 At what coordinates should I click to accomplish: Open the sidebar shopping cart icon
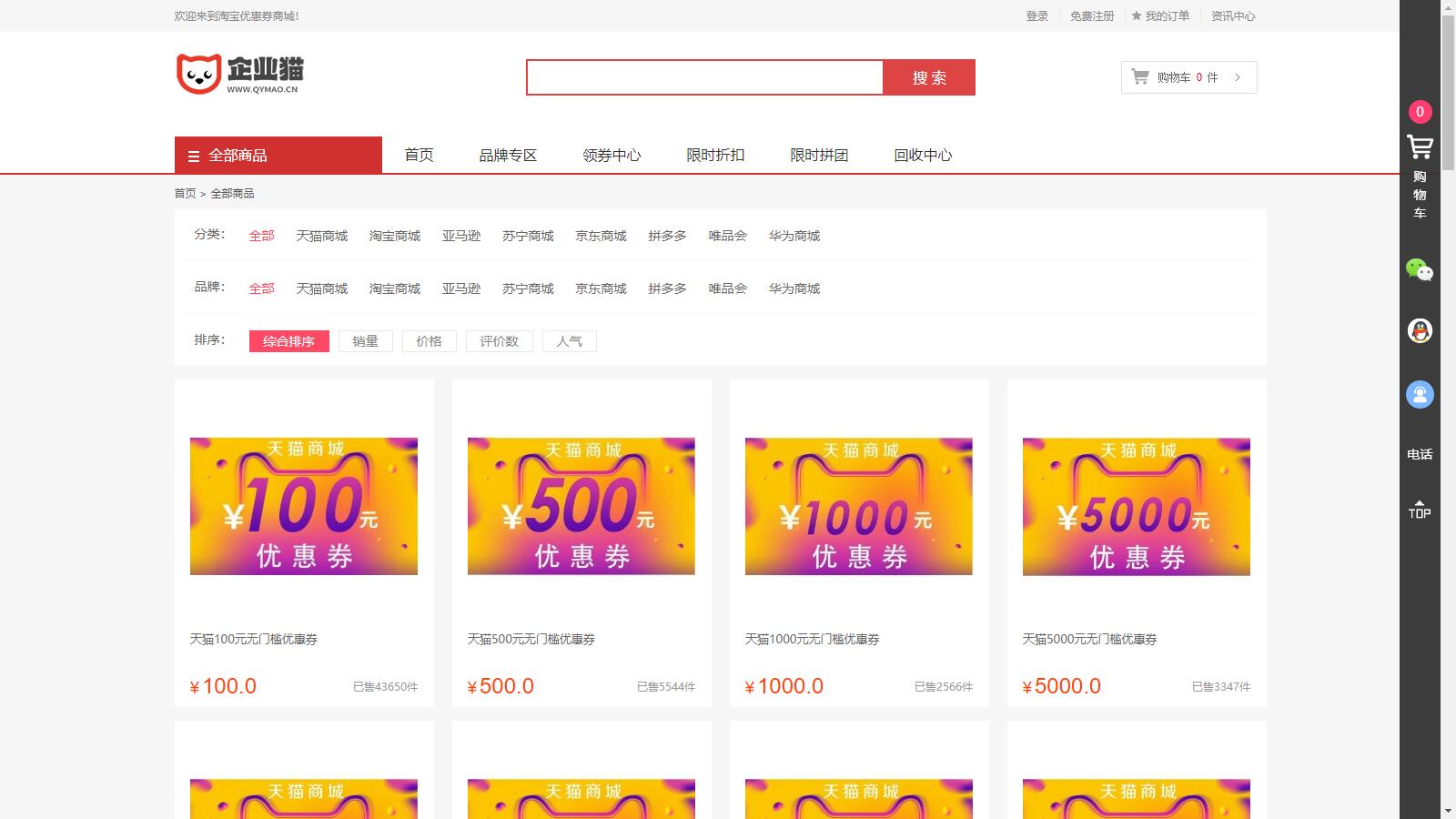coord(1420,147)
